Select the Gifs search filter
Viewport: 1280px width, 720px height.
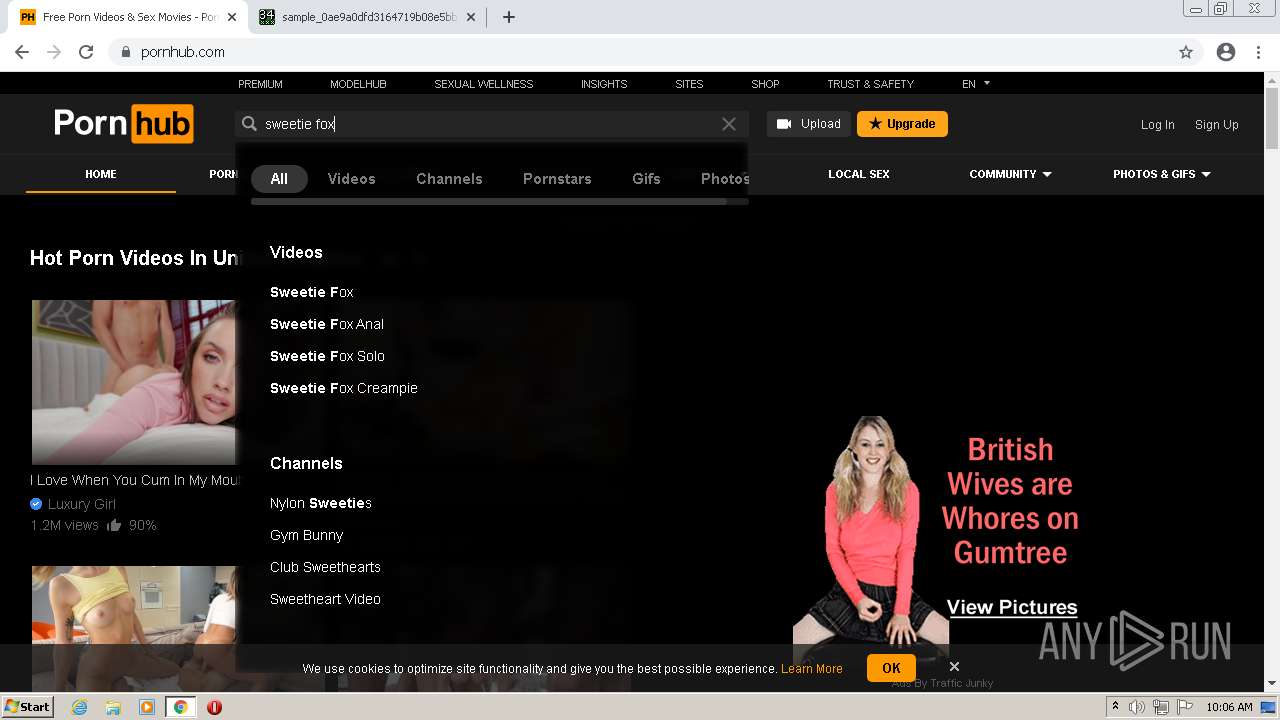646,179
